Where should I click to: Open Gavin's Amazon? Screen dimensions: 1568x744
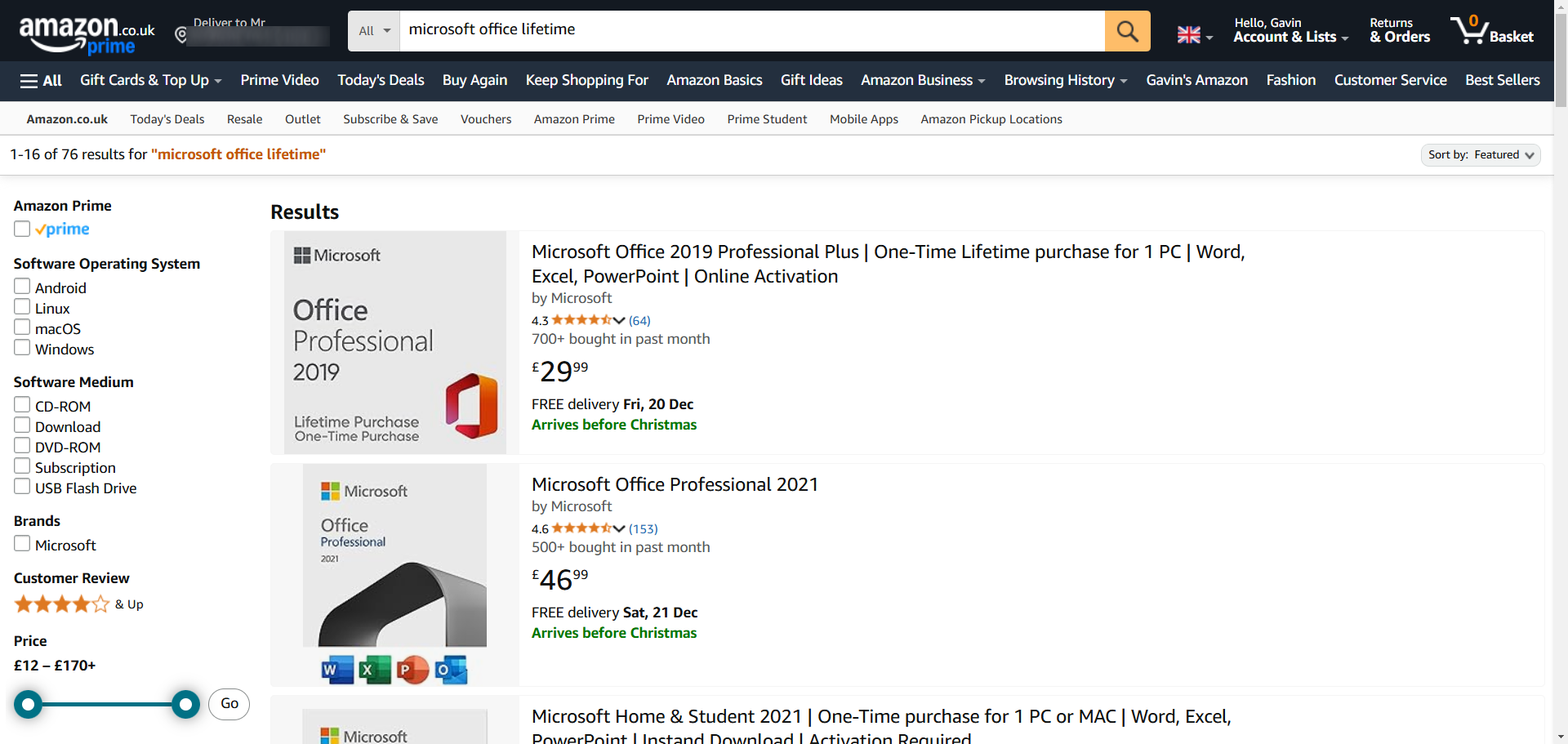[x=1196, y=80]
